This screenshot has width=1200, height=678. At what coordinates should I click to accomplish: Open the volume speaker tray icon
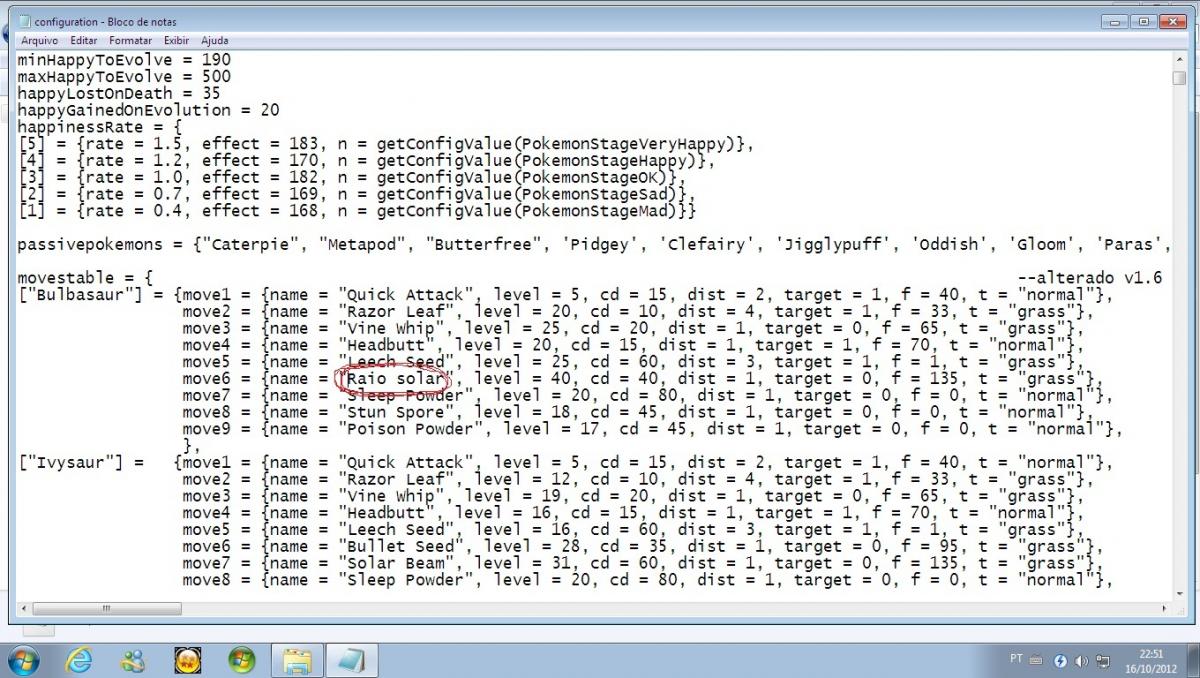[x=1081, y=661]
